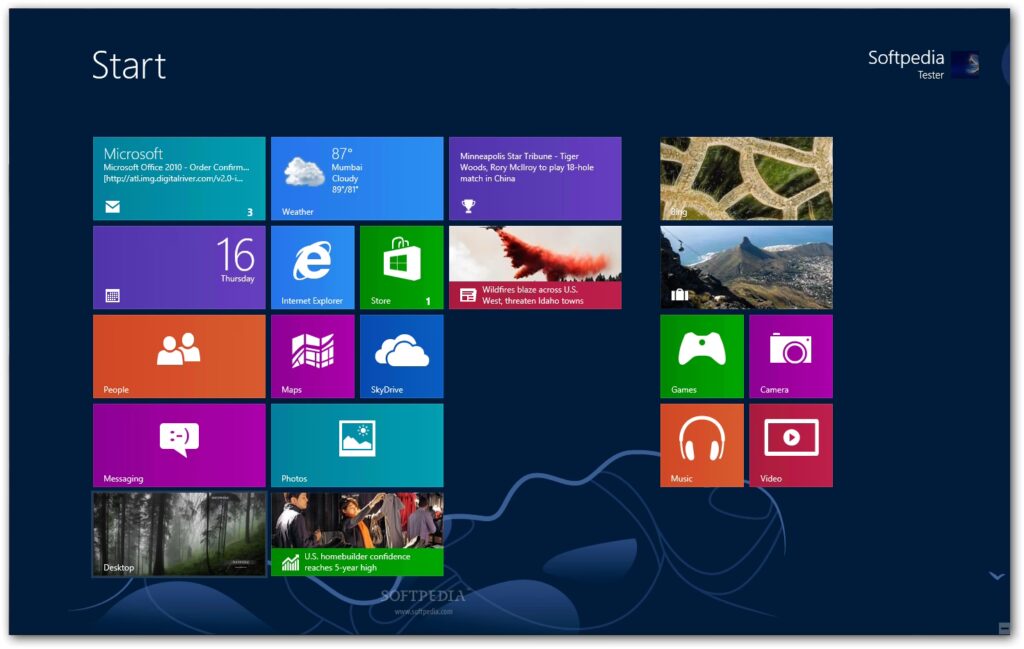The height and width of the screenshot is (649, 1024).
Task: Open the Photos tile
Action: (356, 445)
